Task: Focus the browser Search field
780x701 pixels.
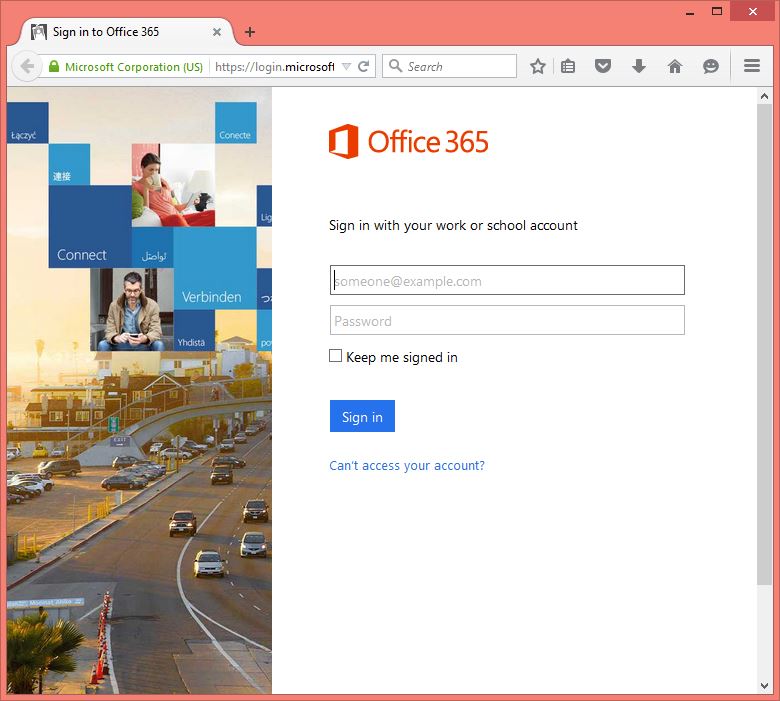Action: [x=449, y=66]
